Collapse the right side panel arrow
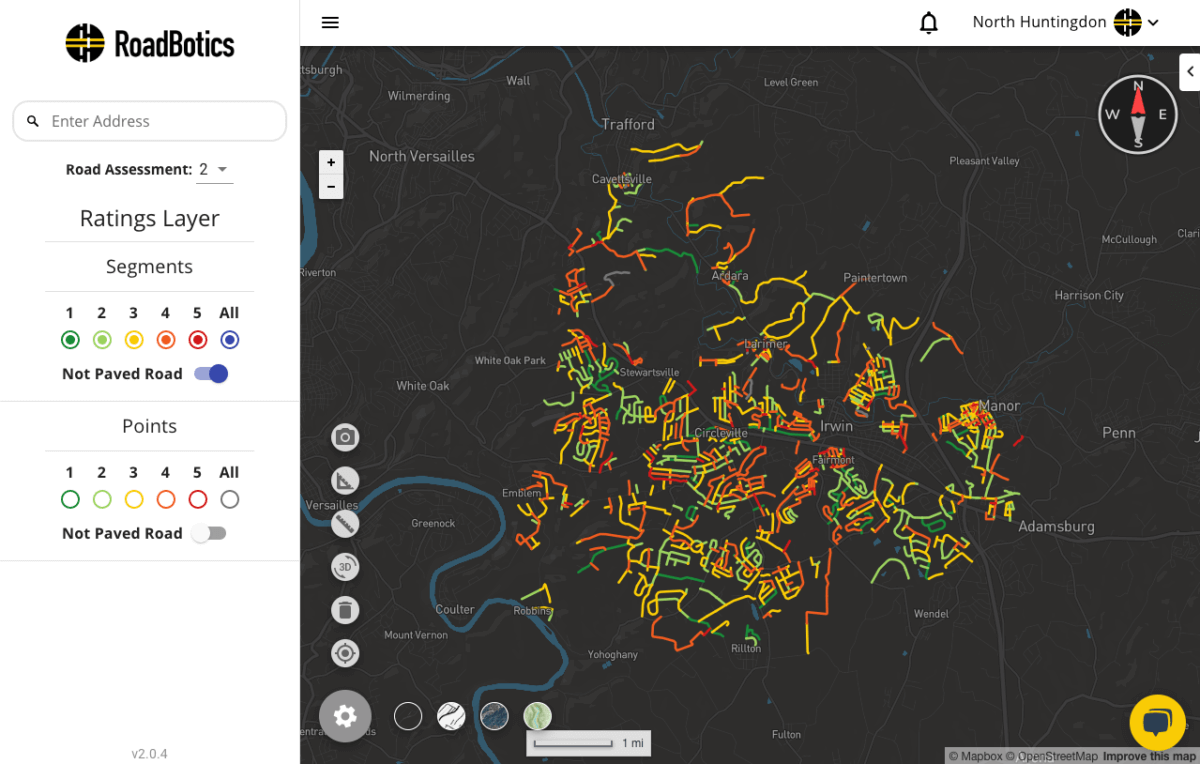 [1190, 71]
